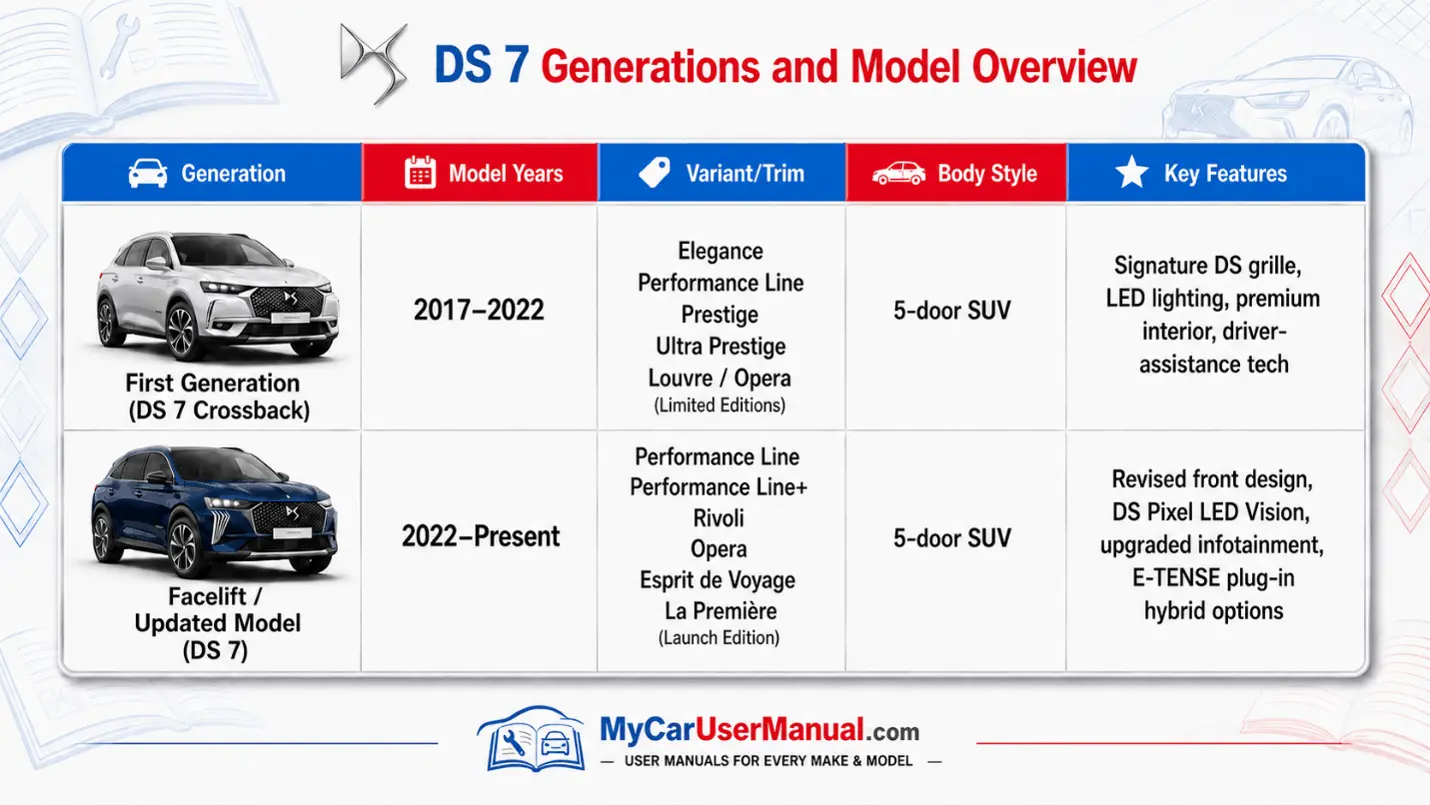Image resolution: width=1430 pixels, height=805 pixels.
Task: Click the car icon in the Generation header
Action: point(148,173)
